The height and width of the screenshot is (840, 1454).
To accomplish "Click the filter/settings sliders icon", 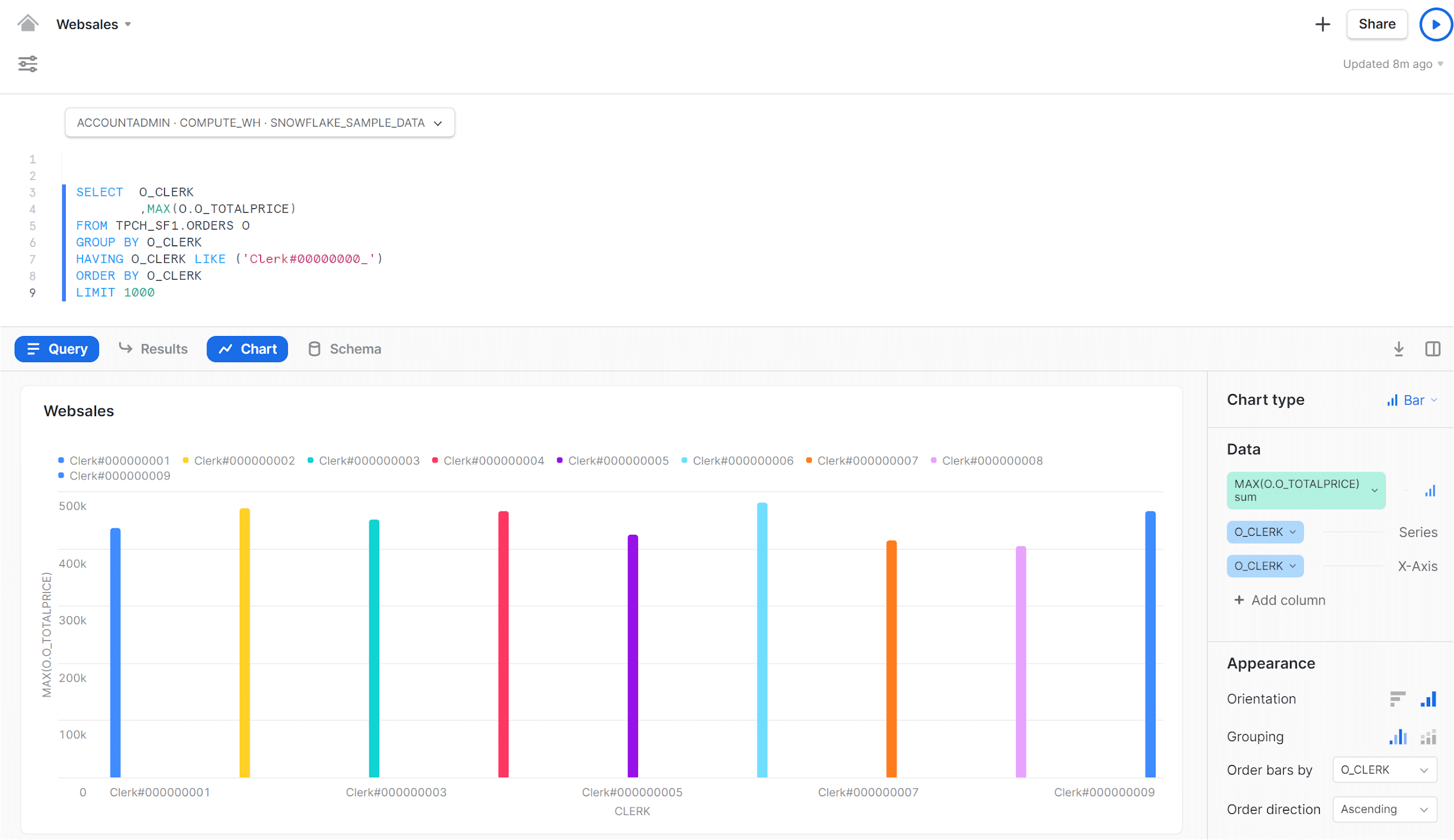I will pyautogui.click(x=27, y=64).
